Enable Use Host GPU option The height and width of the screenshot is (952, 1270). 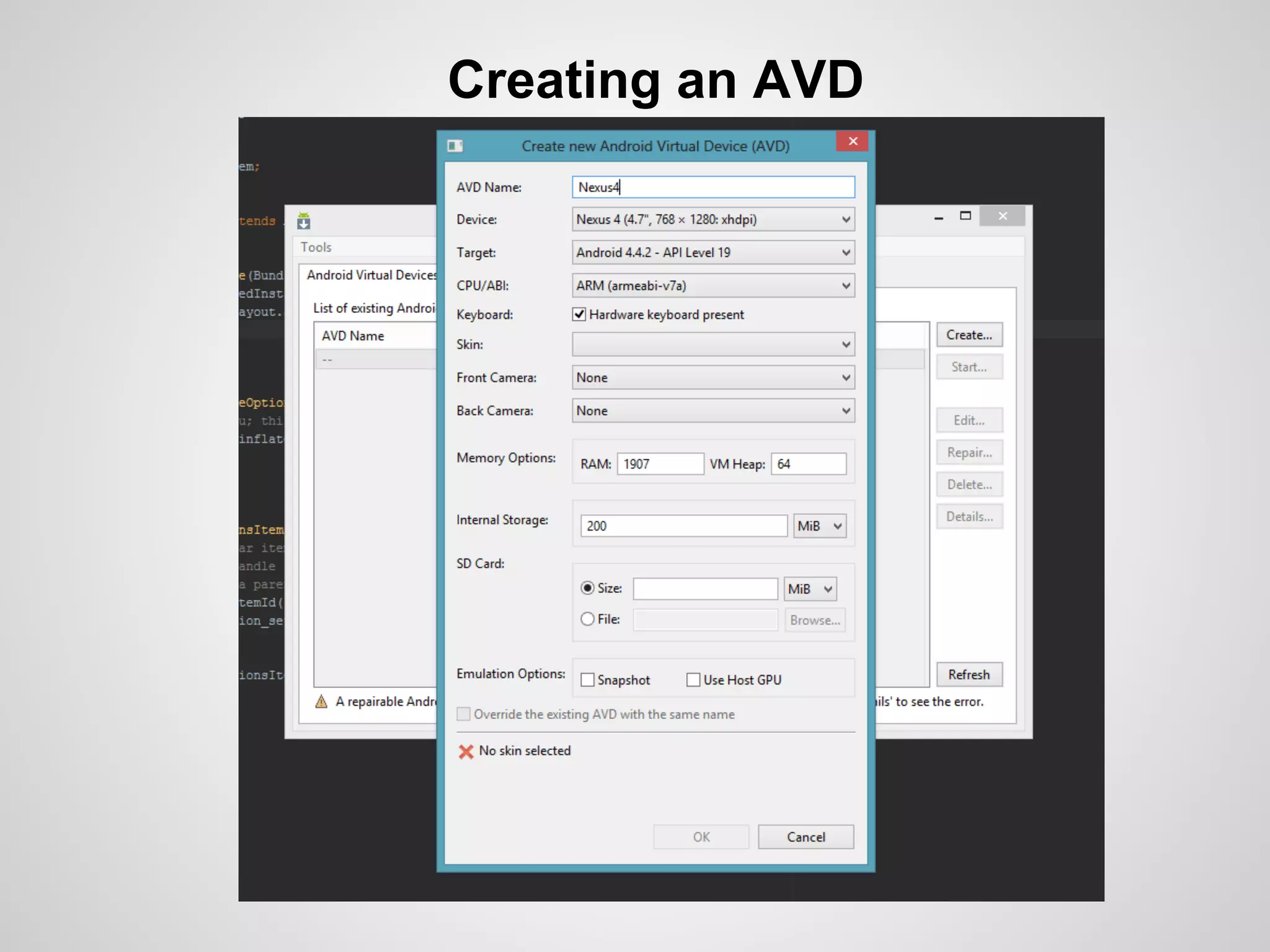pos(693,680)
